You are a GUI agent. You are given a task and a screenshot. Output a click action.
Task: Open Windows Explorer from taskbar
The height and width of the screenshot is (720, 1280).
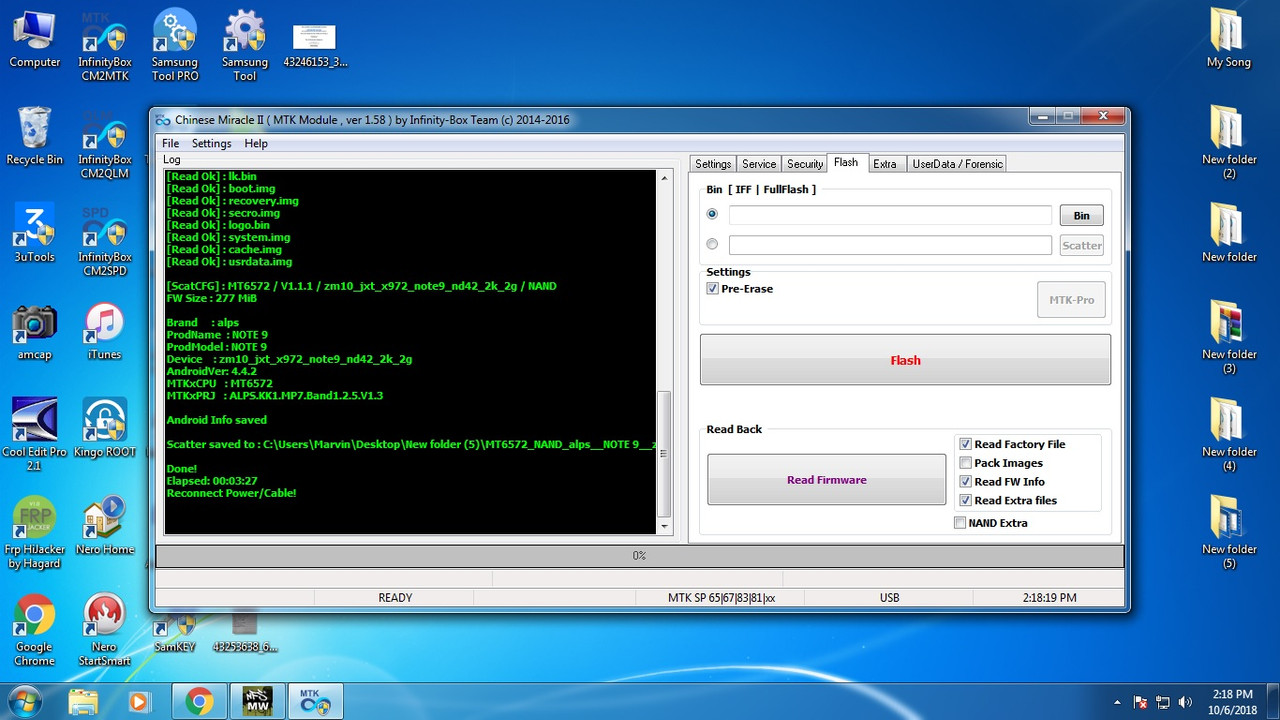point(84,702)
